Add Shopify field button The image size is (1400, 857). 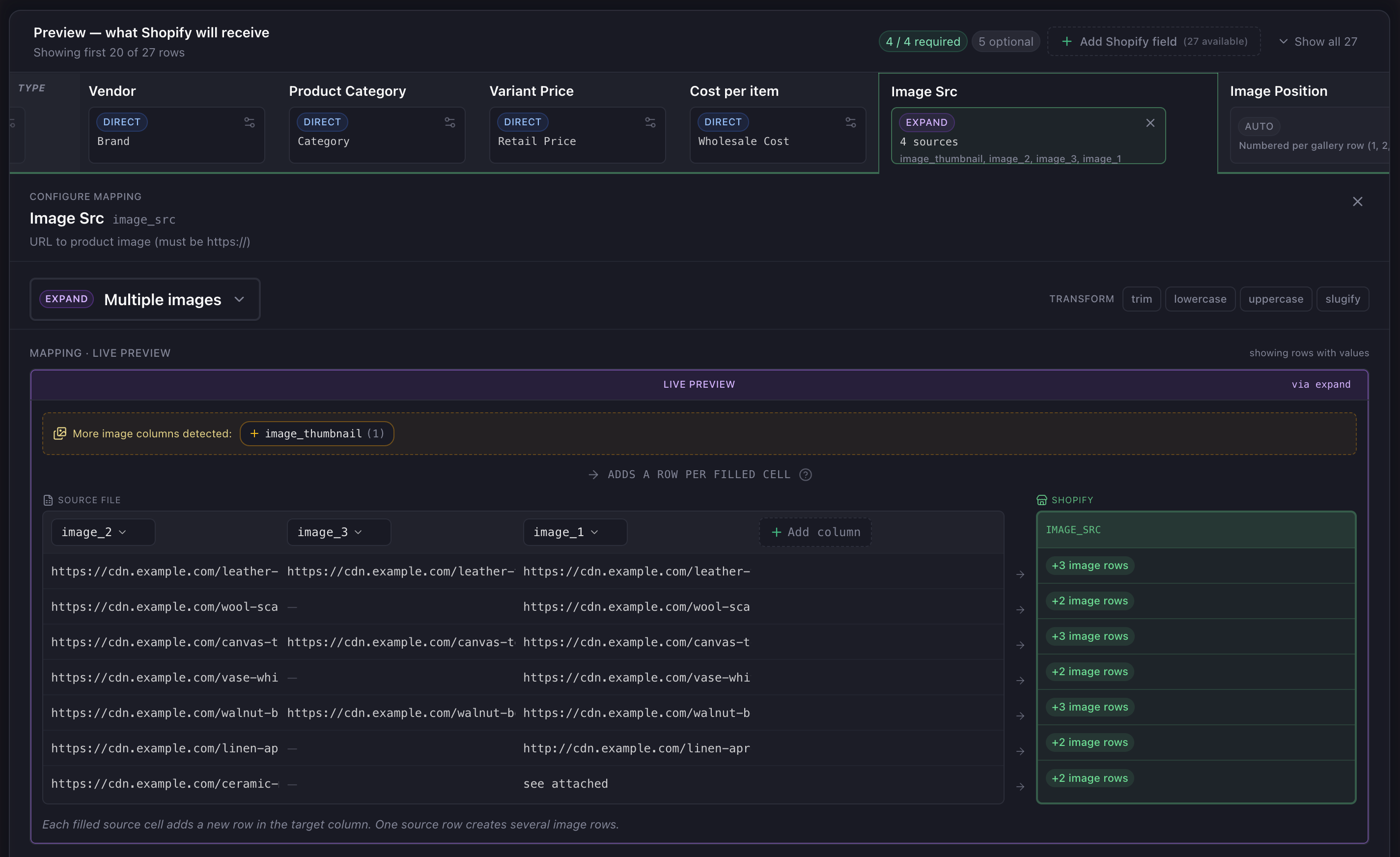point(1154,41)
